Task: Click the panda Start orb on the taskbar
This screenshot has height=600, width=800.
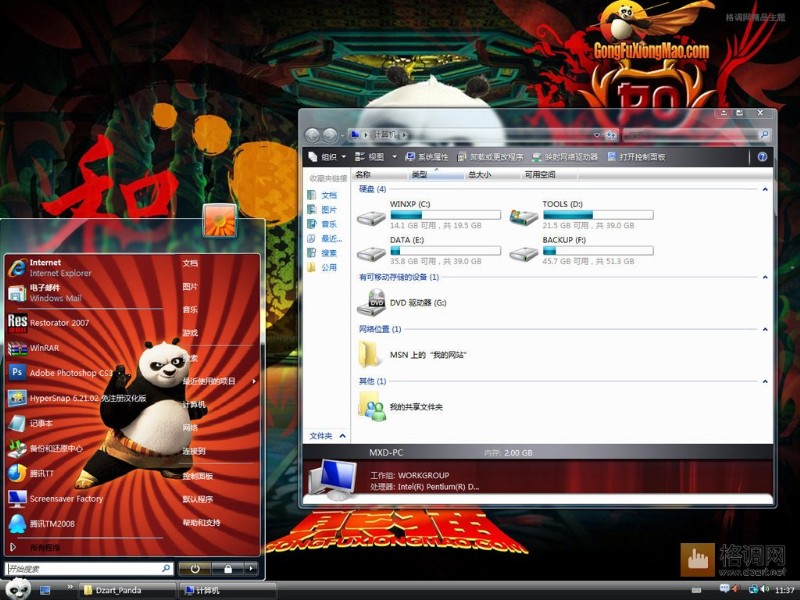Action: pyautogui.click(x=19, y=589)
